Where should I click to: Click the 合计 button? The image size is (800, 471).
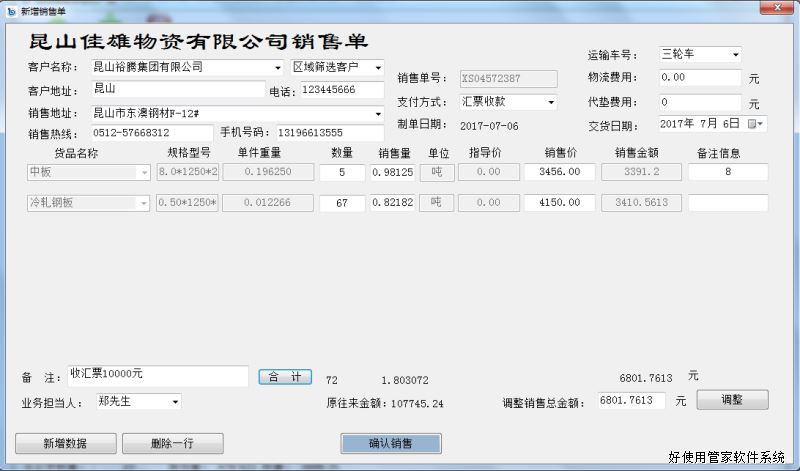(x=286, y=377)
